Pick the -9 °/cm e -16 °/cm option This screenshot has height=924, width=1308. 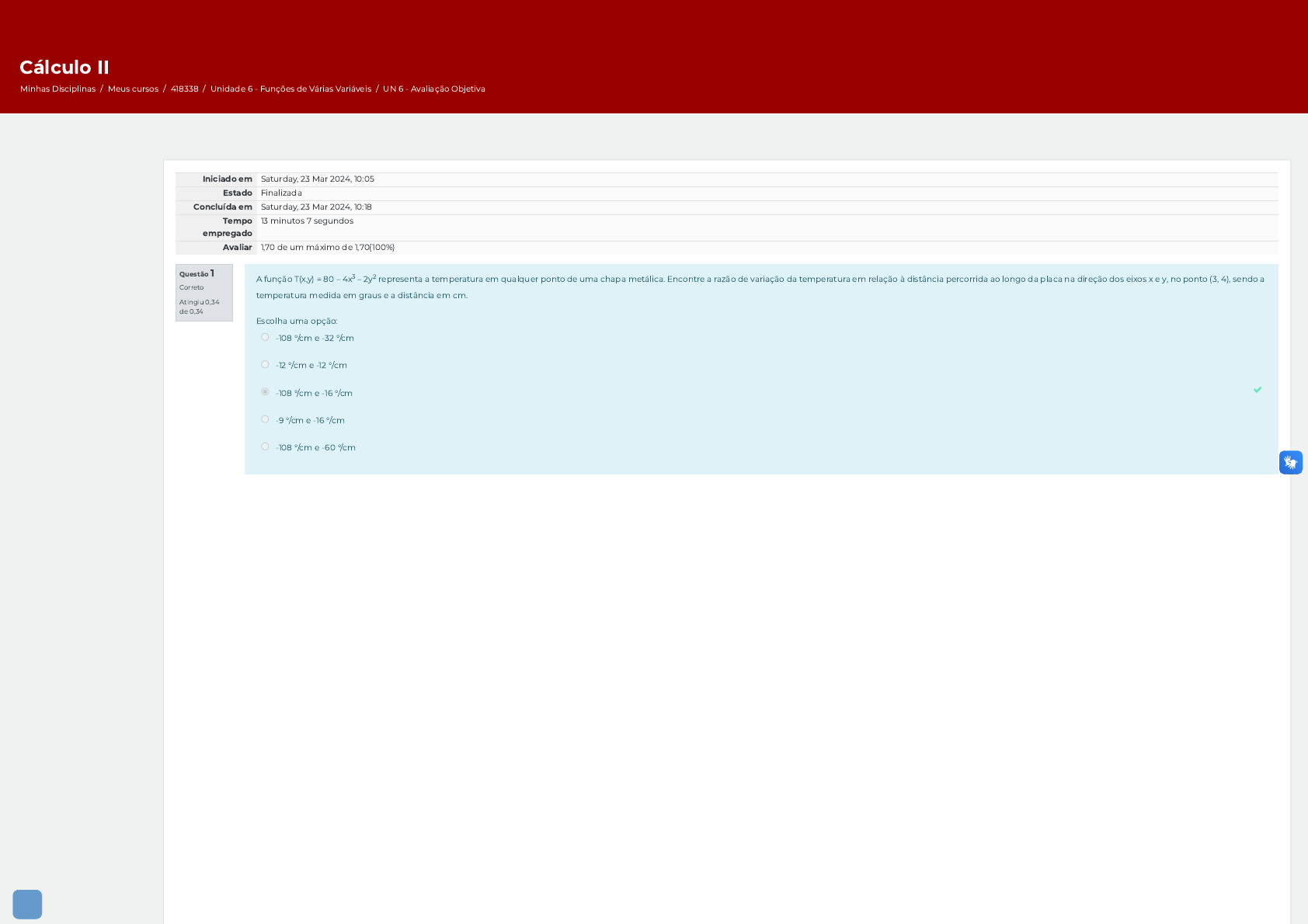pyautogui.click(x=265, y=419)
